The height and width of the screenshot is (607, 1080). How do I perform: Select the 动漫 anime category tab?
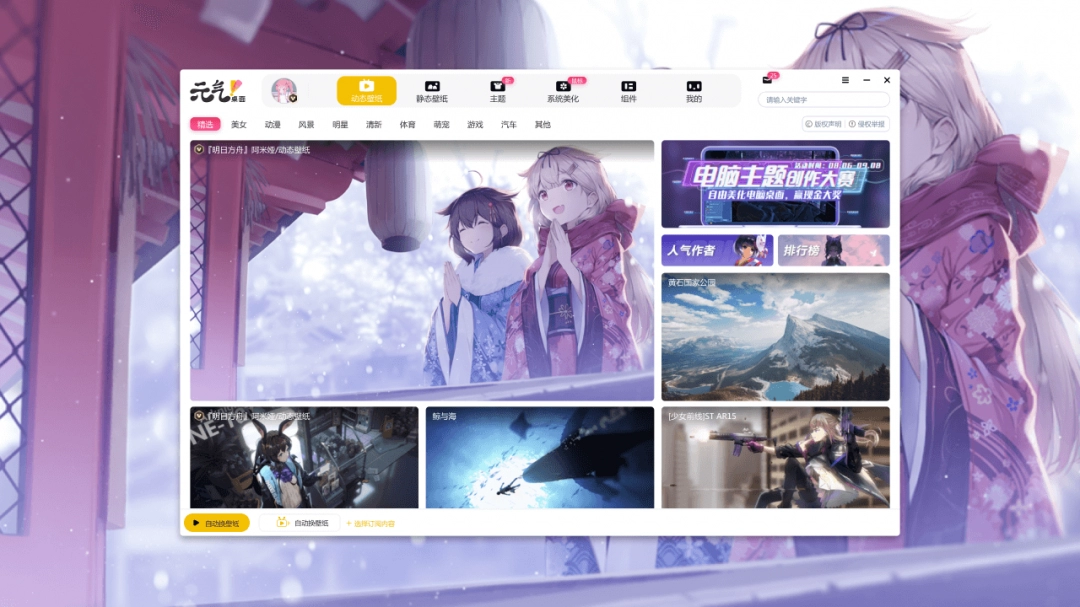tap(273, 125)
